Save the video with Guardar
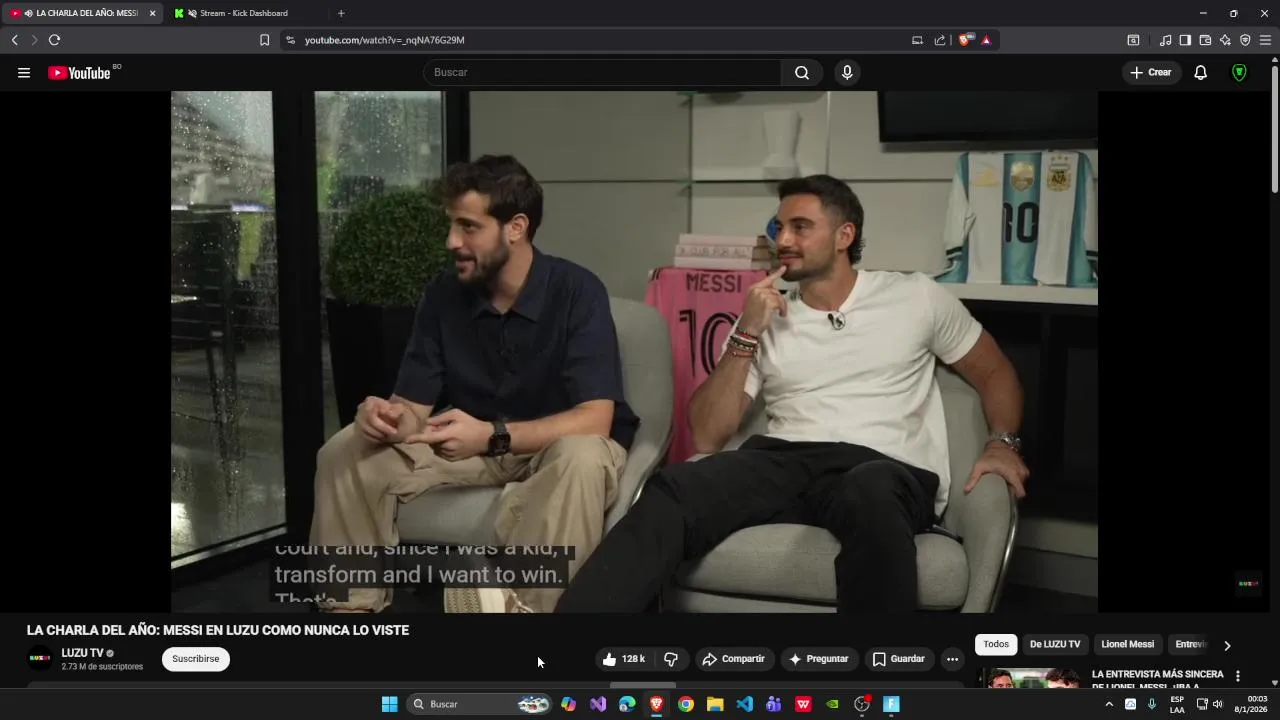This screenshot has width=1280, height=720. tap(898, 659)
